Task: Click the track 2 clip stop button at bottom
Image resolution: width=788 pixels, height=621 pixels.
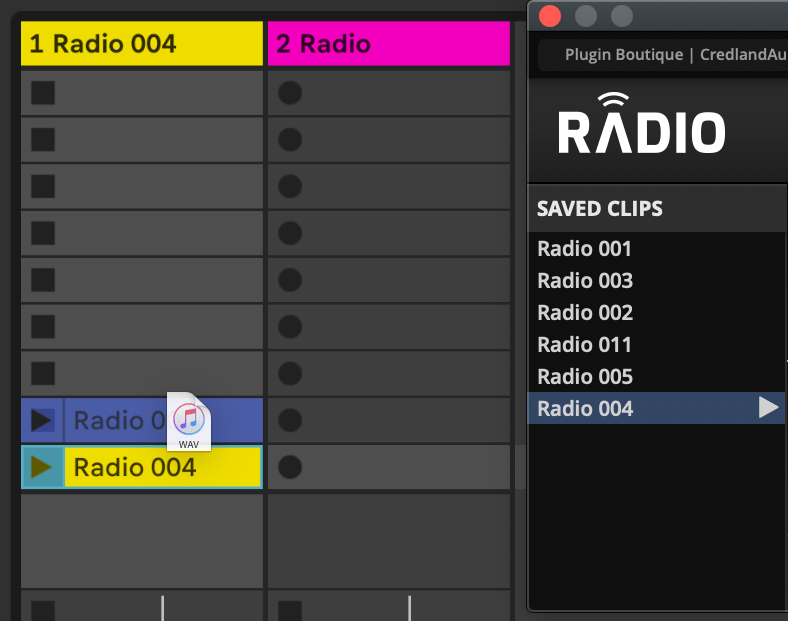Action: coord(290,610)
